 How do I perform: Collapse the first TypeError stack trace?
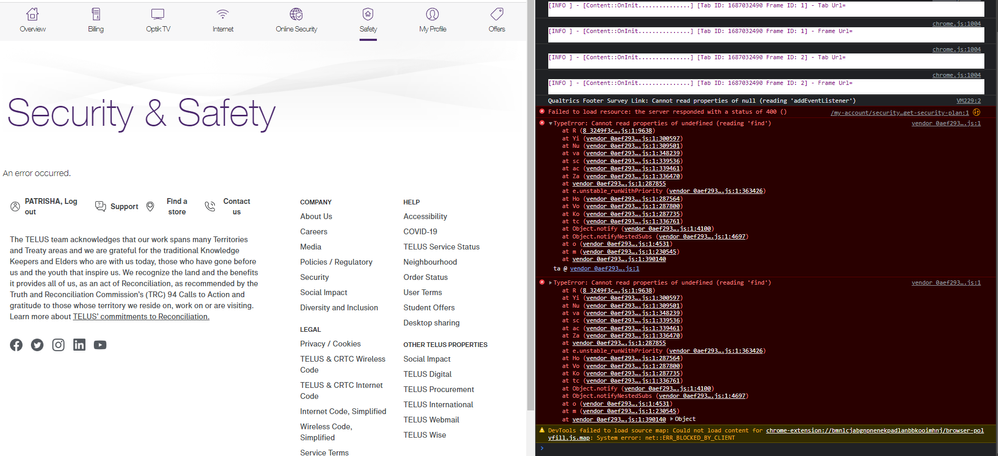coord(550,123)
